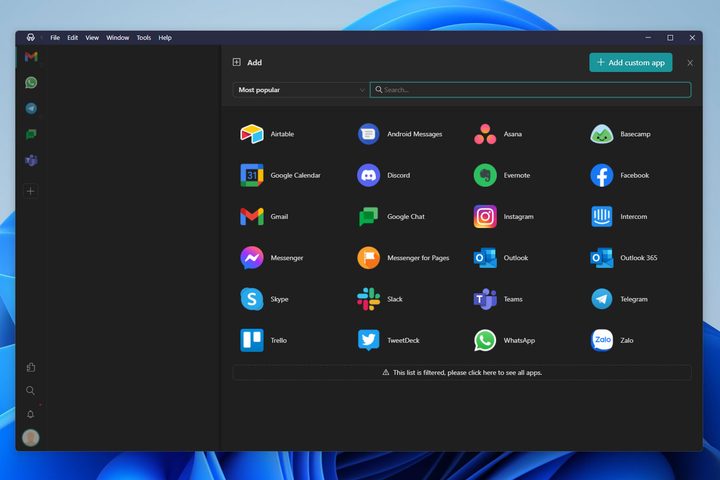Add the Trello app

click(264, 340)
